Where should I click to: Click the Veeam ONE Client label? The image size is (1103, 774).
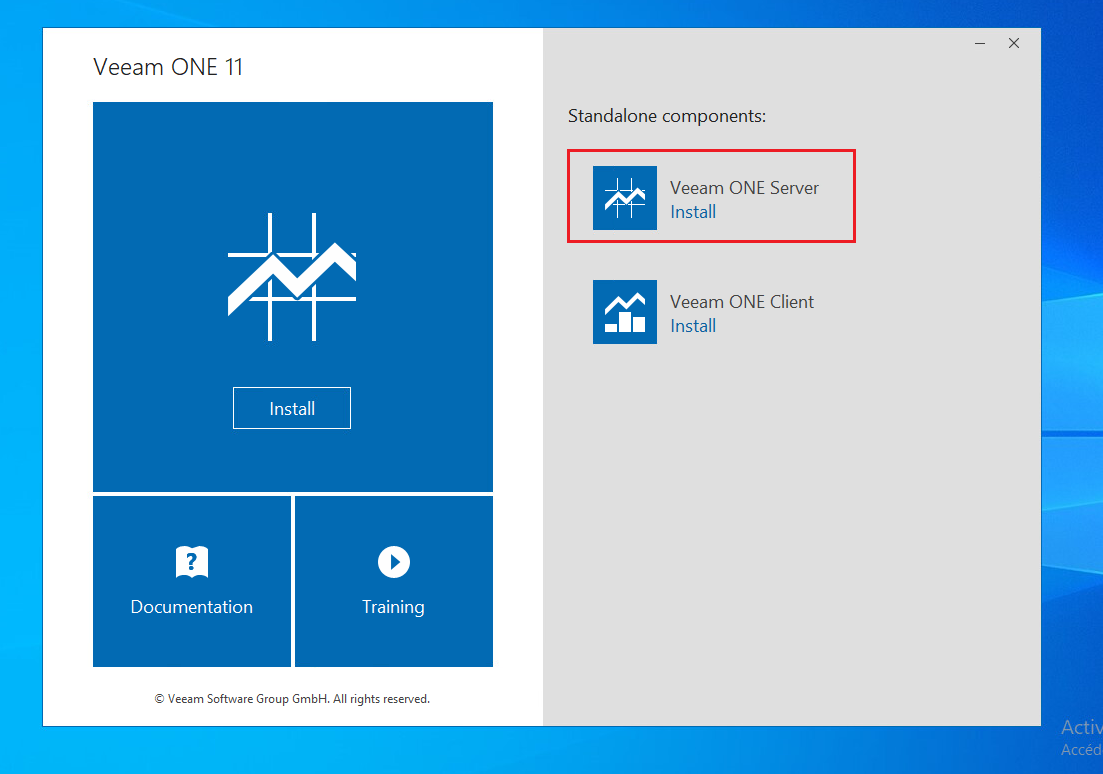tap(741, 302)
